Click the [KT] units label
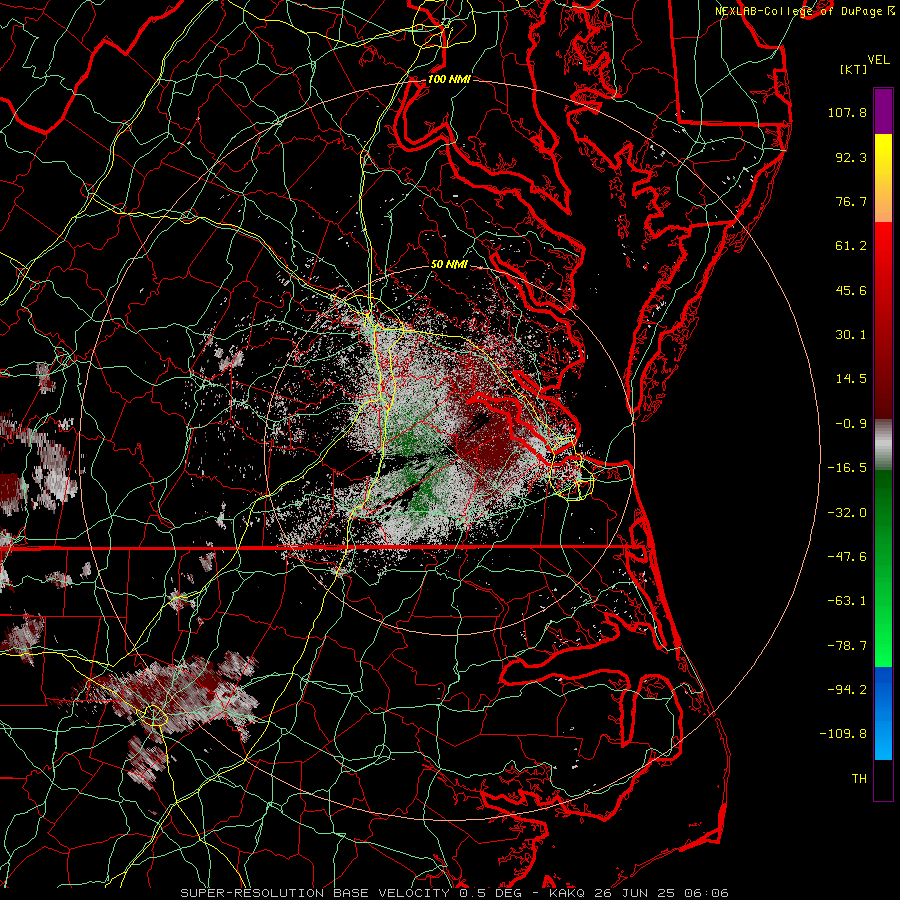 854,69
